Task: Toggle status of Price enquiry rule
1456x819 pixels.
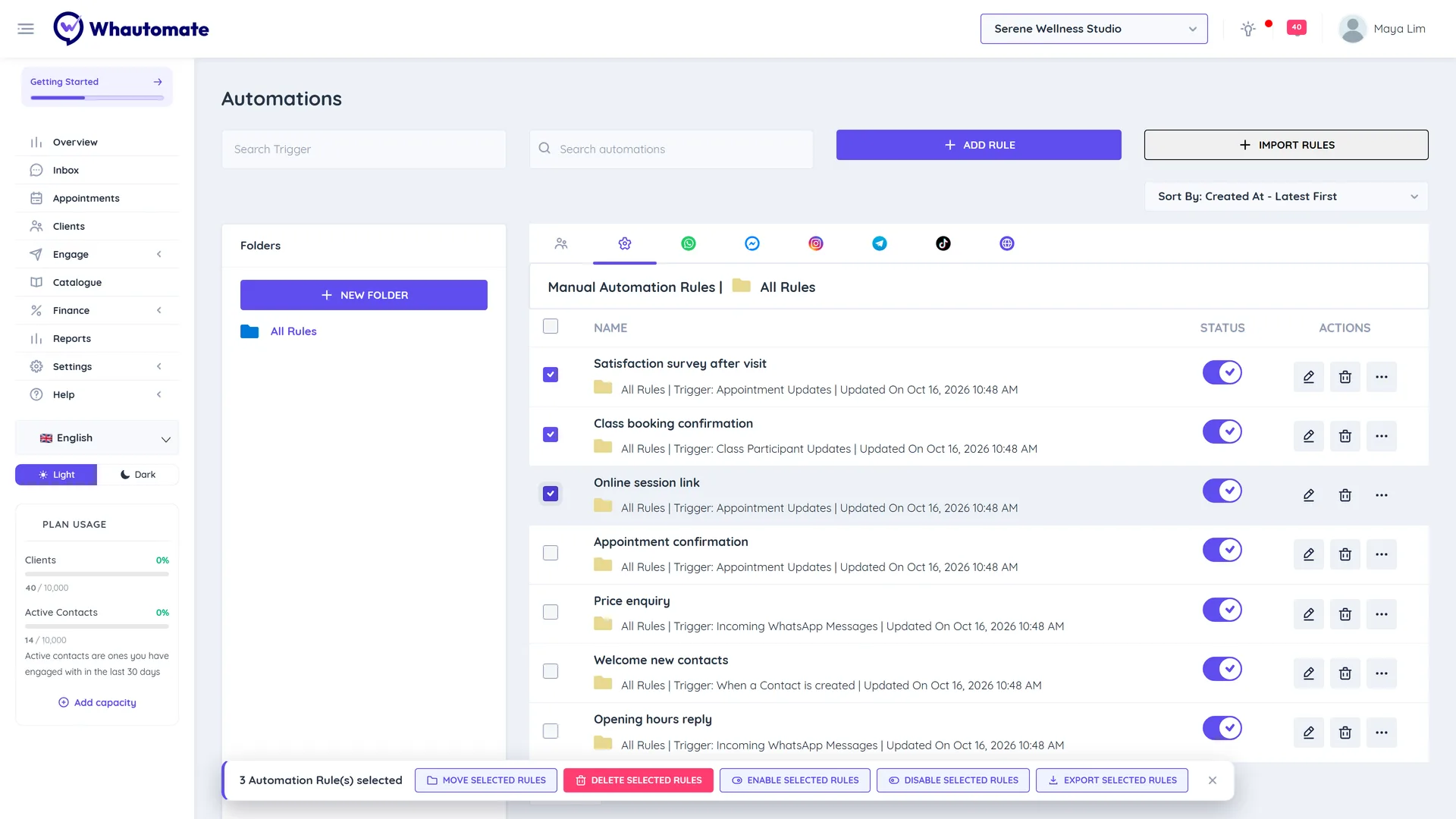Action: pos(1222,610)
